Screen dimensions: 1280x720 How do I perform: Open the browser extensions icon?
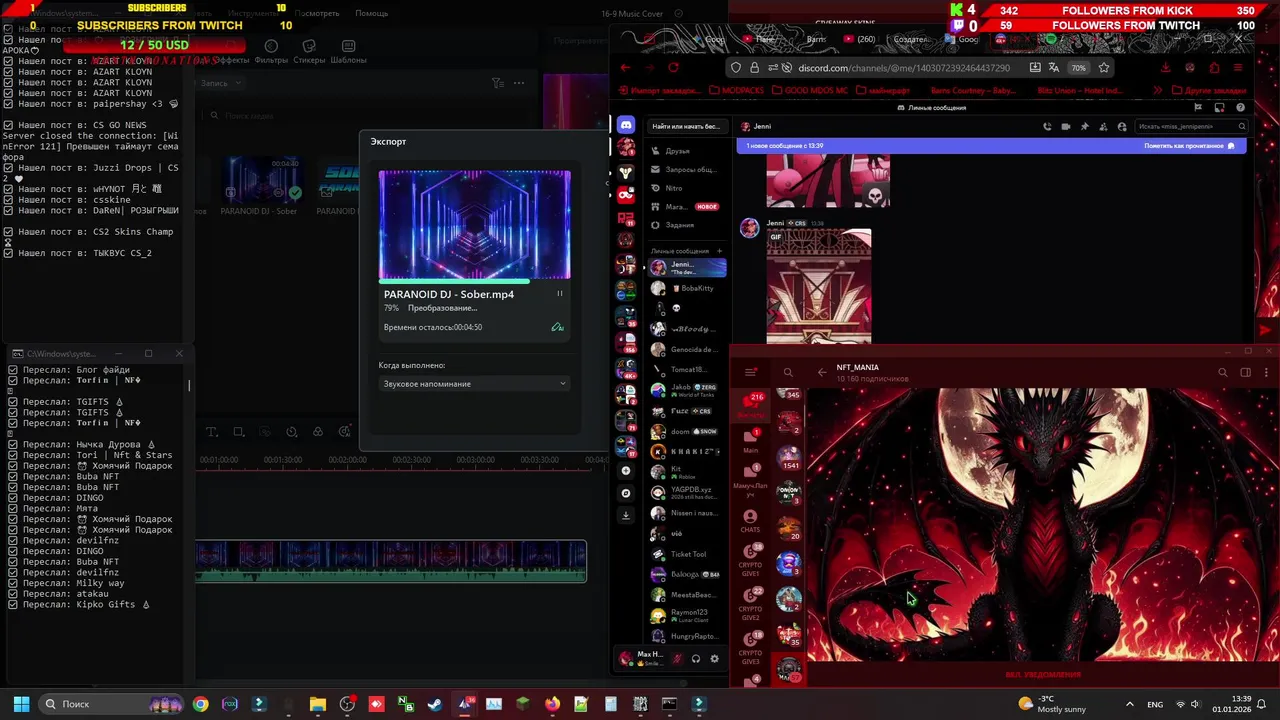(1214, 68)
